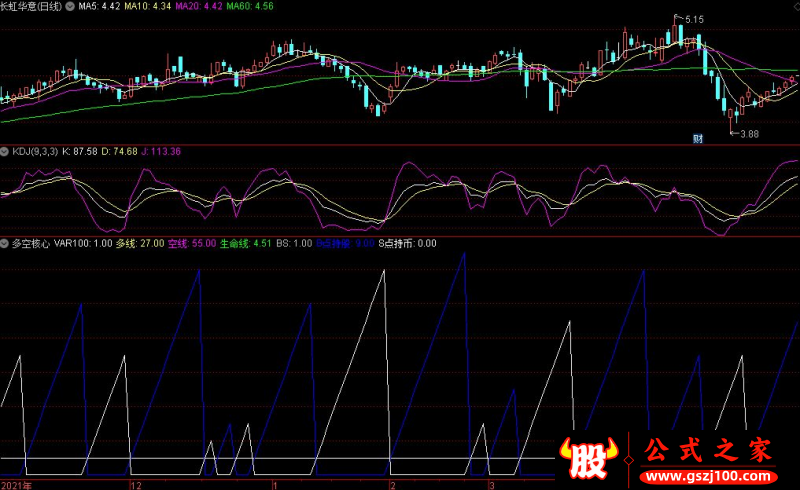The width and height of the screenshot is (800, 490).
Task: Open the dropdown next to 长虹华意(日线)
Action: click(x=70, y=6)
